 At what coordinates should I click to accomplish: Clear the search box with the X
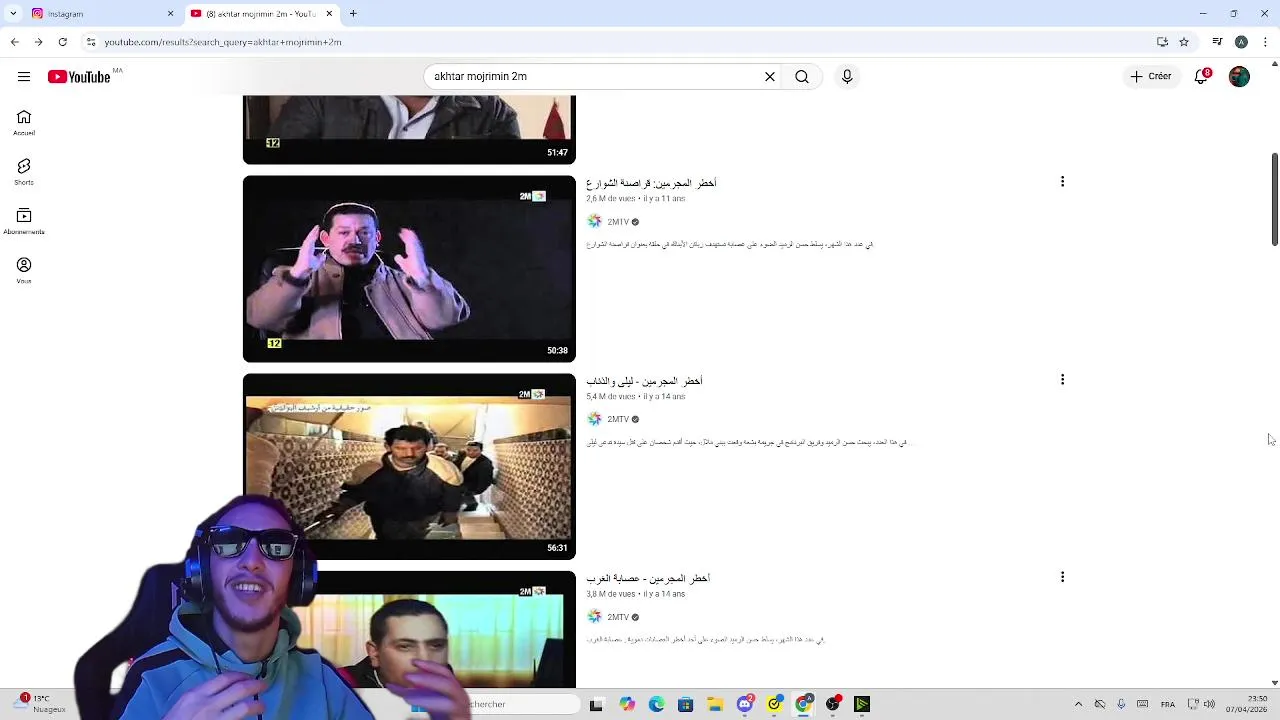[x=770, y=77]
